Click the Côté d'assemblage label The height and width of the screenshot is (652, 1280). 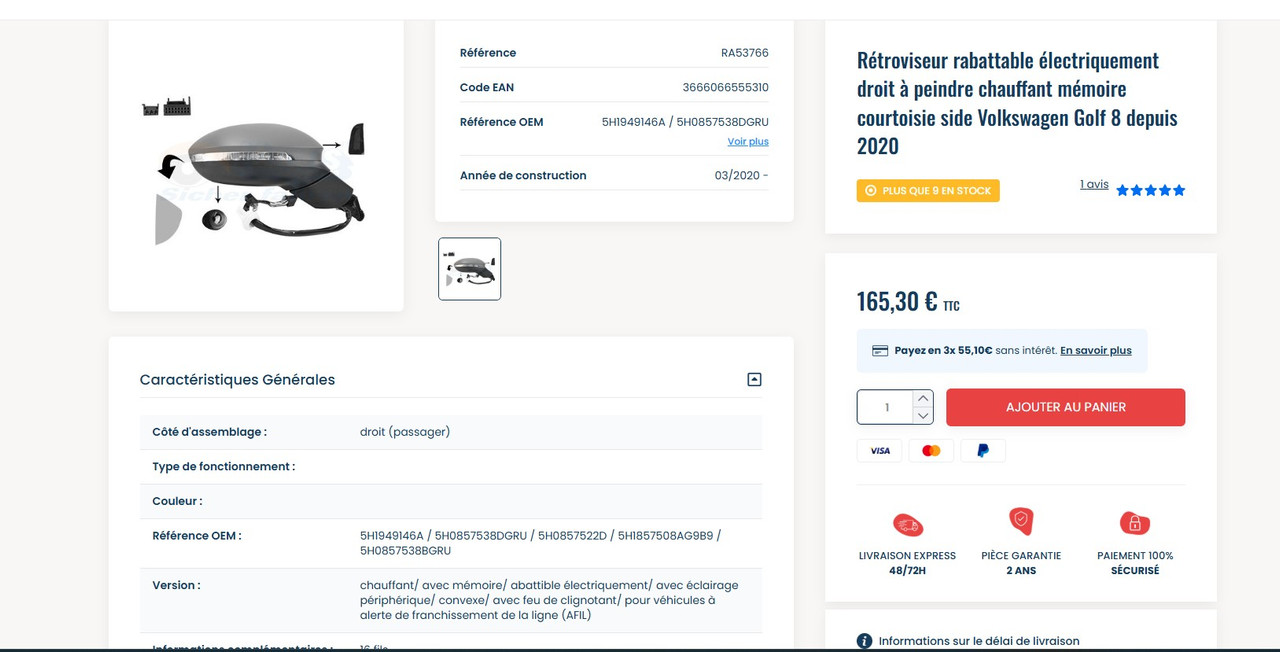(x=209, y=432)
